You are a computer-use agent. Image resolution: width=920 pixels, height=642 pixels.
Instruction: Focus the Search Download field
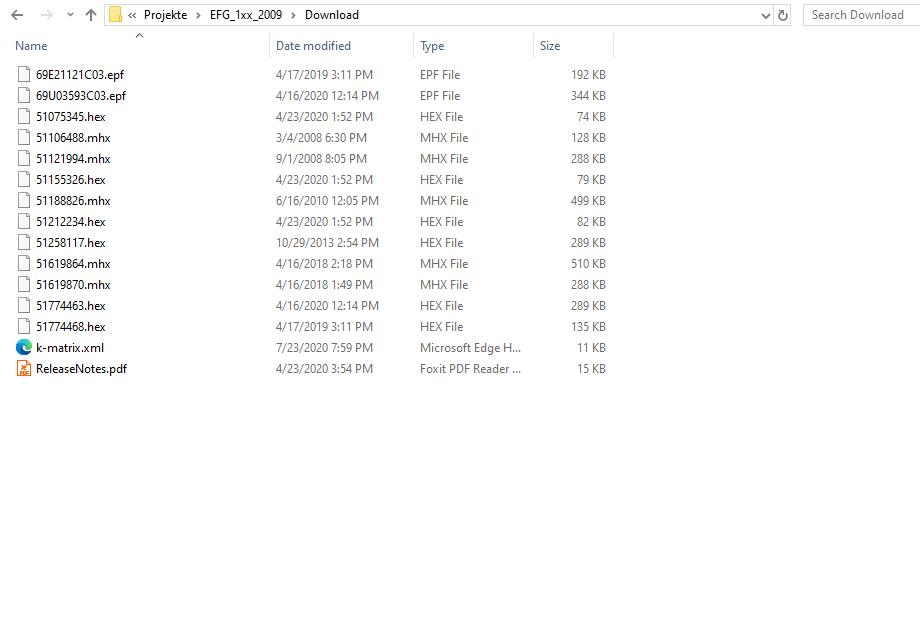861,15
